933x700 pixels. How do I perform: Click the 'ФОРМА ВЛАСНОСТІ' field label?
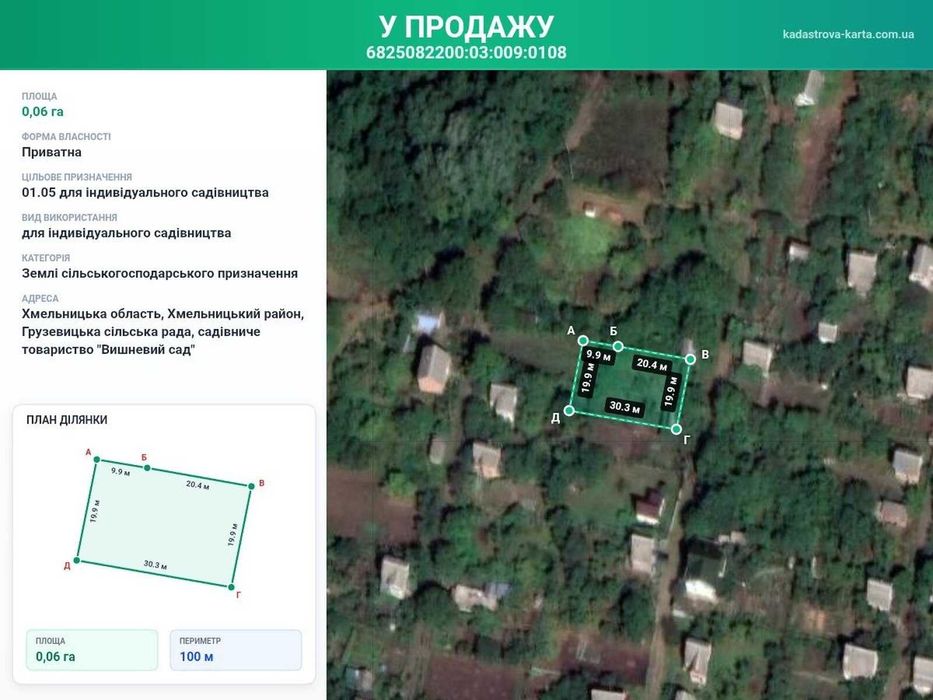(x=66, y=136)
